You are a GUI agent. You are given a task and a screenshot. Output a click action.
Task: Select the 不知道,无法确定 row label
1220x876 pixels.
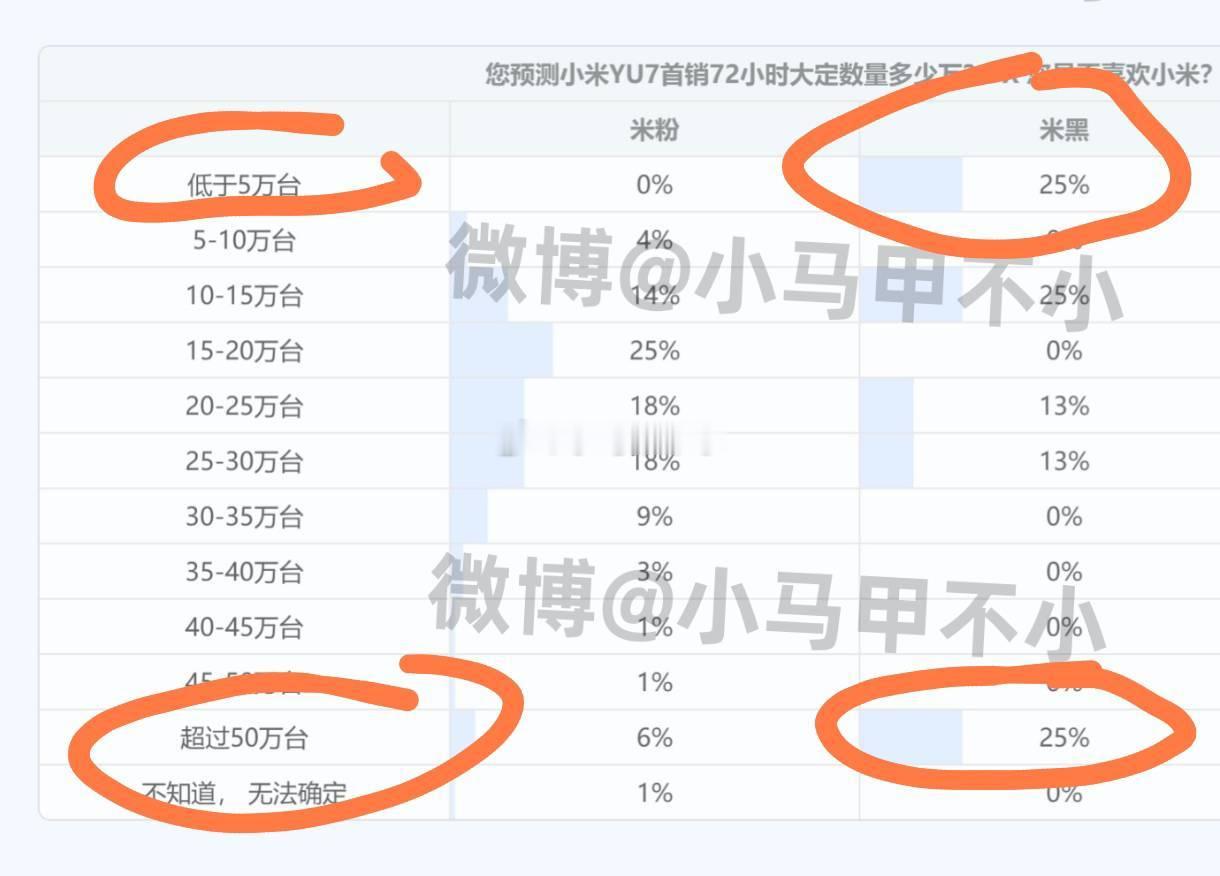click(244, 793)
